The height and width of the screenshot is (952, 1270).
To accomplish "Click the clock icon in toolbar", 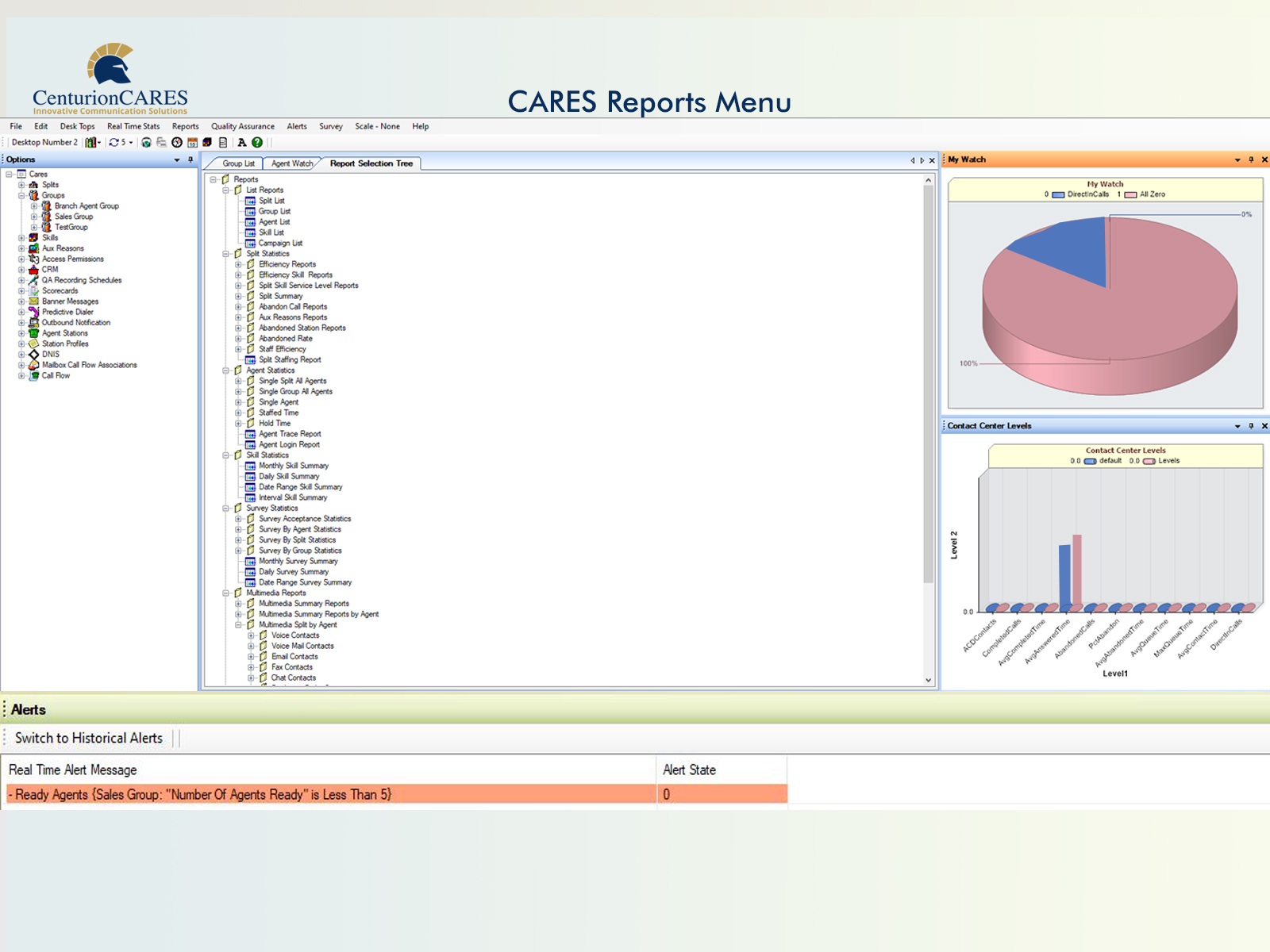I will 177,143.
